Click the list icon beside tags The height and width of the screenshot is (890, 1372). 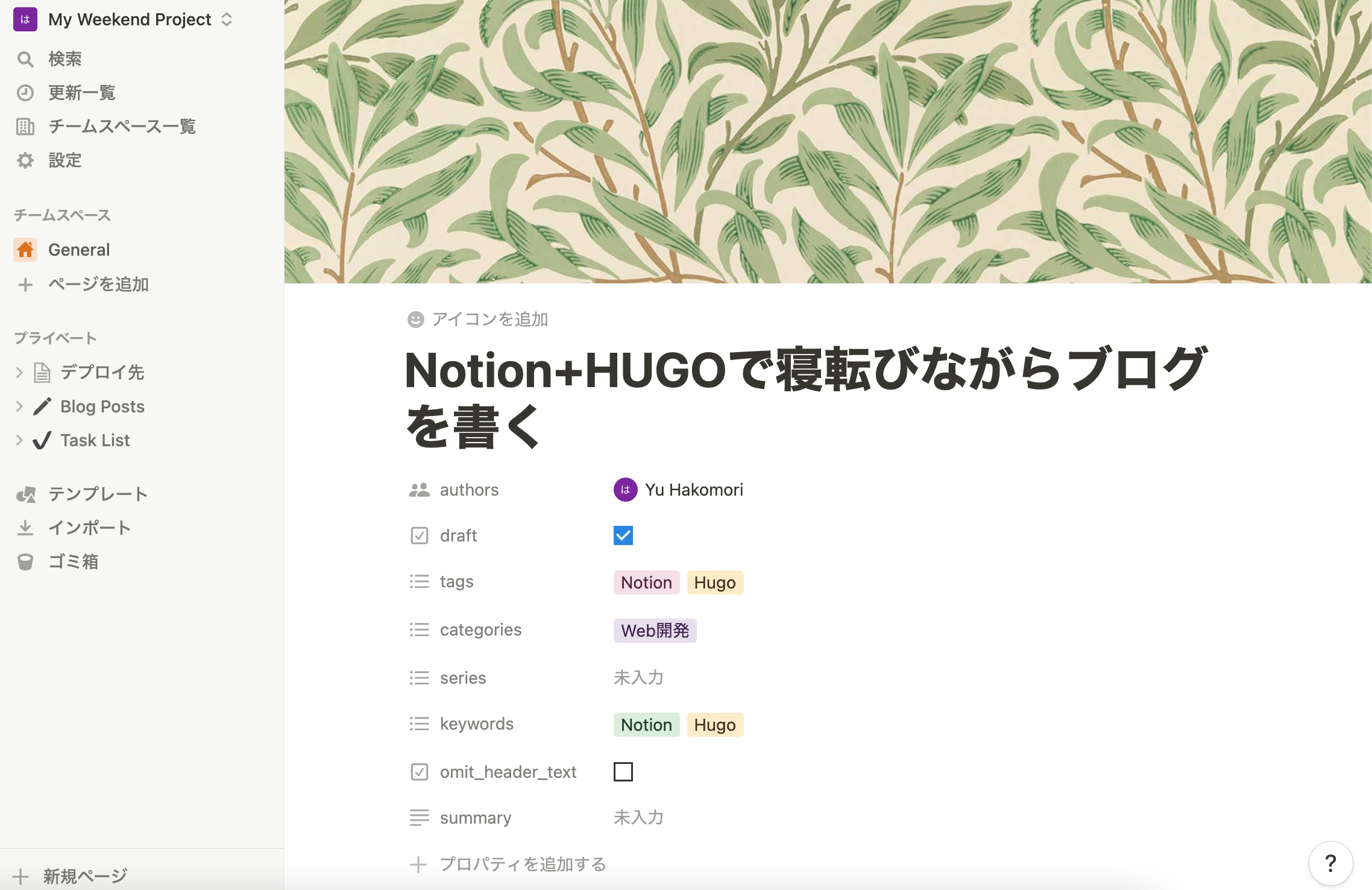tap(420, 581)
